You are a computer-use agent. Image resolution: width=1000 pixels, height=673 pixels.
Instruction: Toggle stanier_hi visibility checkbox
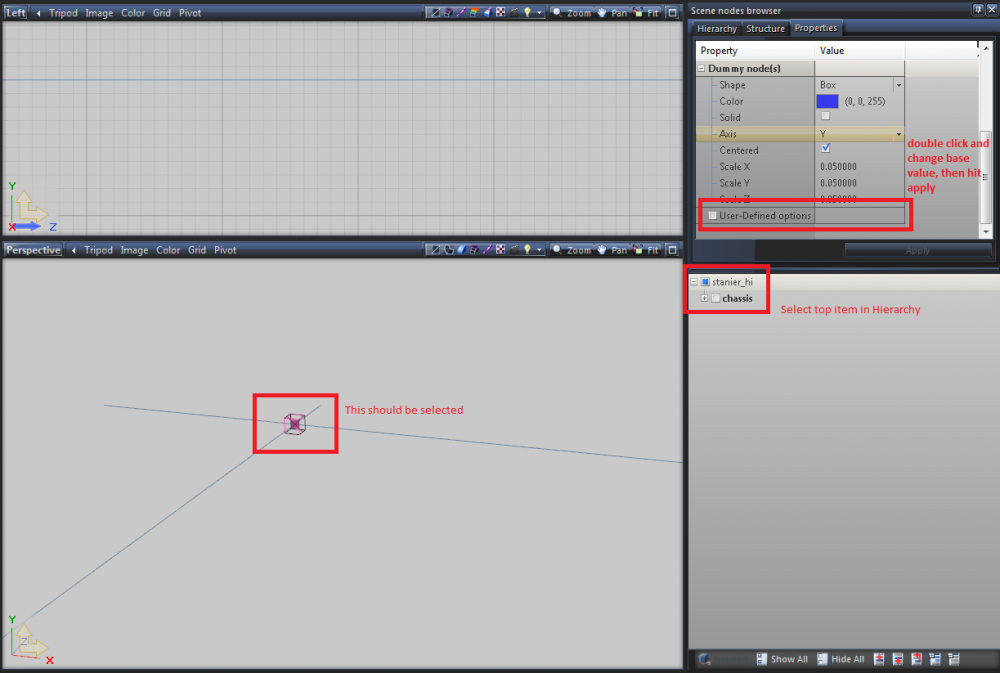coord(705,281)
